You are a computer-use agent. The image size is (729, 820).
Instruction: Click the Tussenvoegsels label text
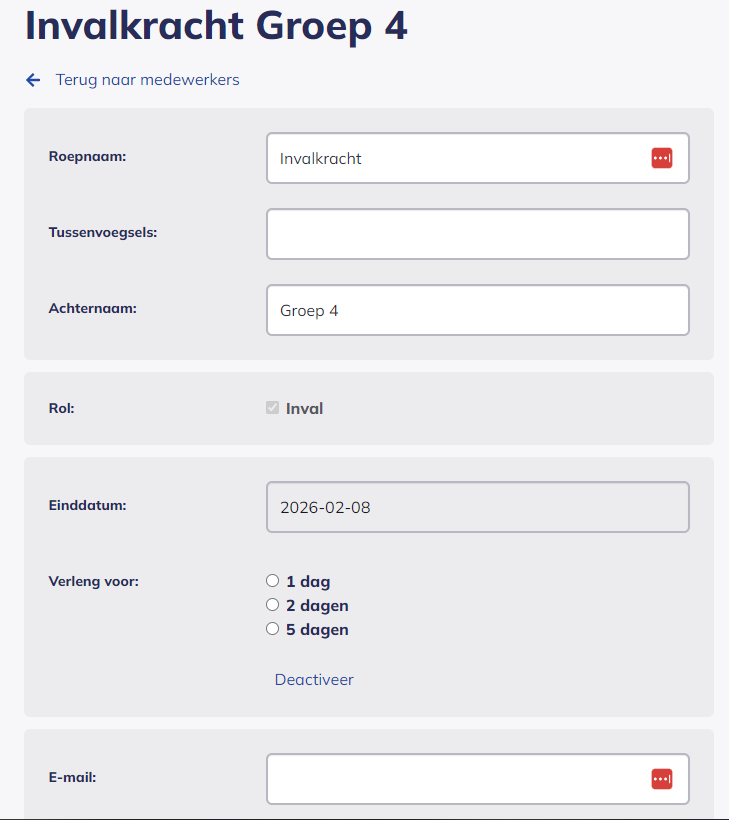(x=103, y=232)
